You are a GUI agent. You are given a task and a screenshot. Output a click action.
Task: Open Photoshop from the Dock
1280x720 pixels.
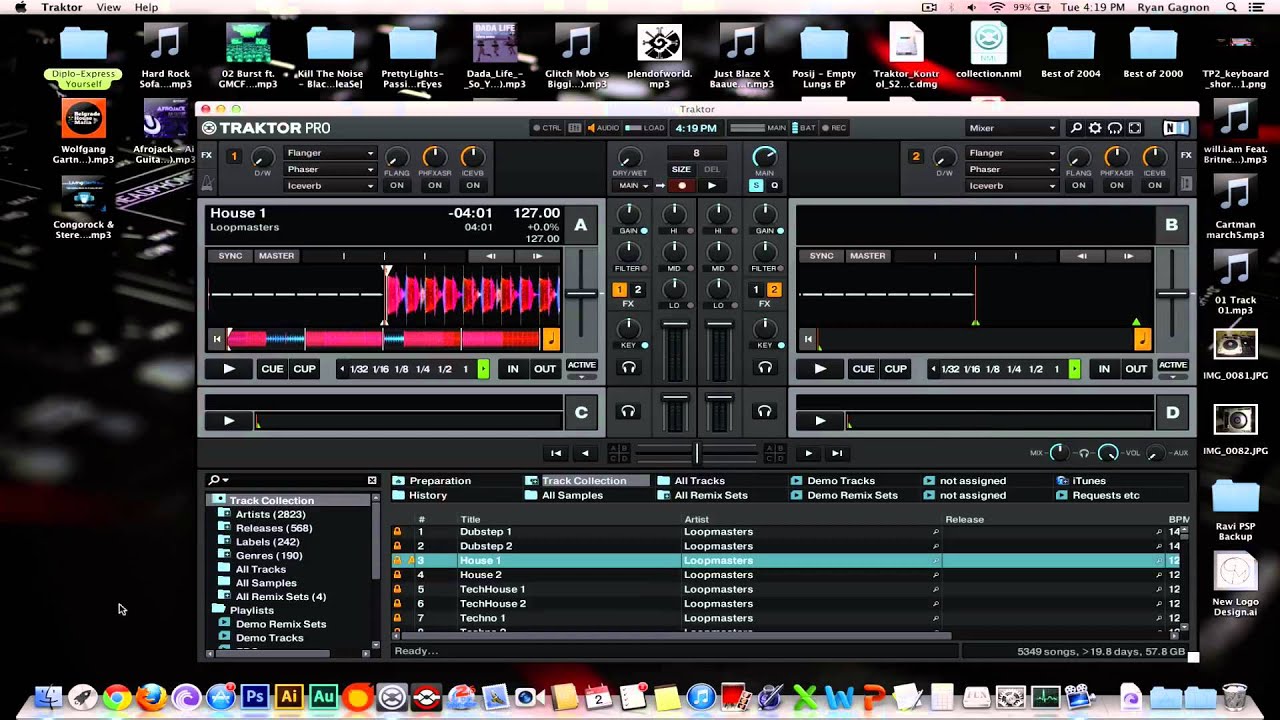(x=254, y=696)
